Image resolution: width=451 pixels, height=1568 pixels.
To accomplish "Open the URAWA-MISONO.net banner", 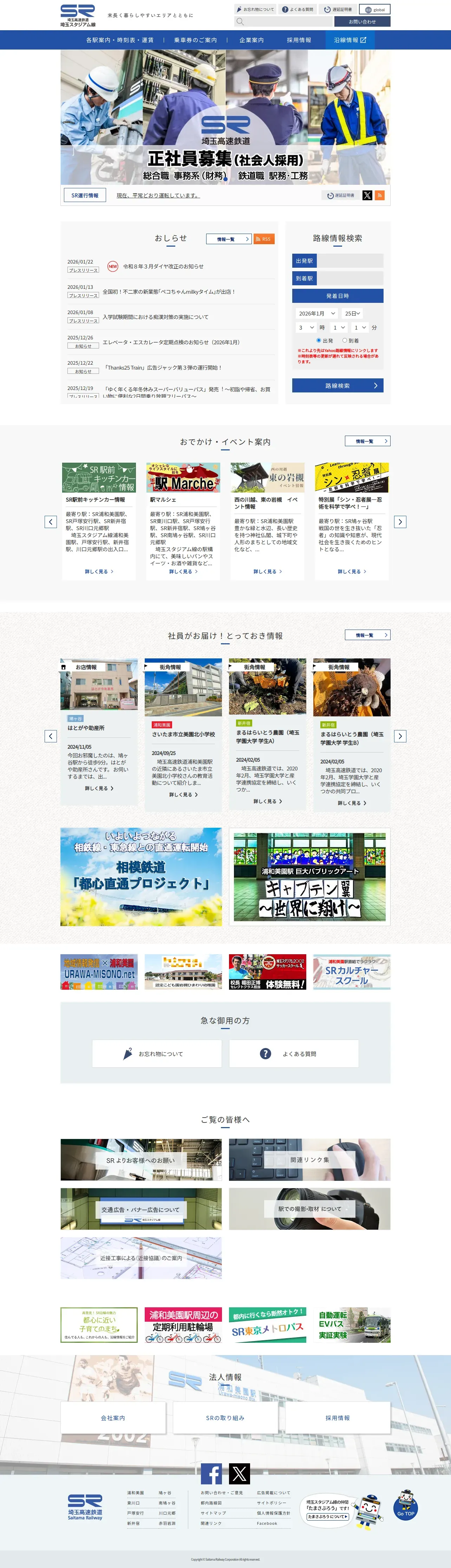I will [99, 971].
